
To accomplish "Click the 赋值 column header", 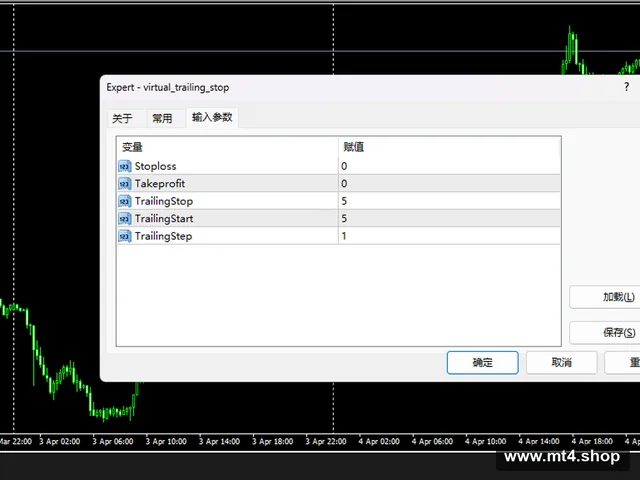I will (449, 147).
